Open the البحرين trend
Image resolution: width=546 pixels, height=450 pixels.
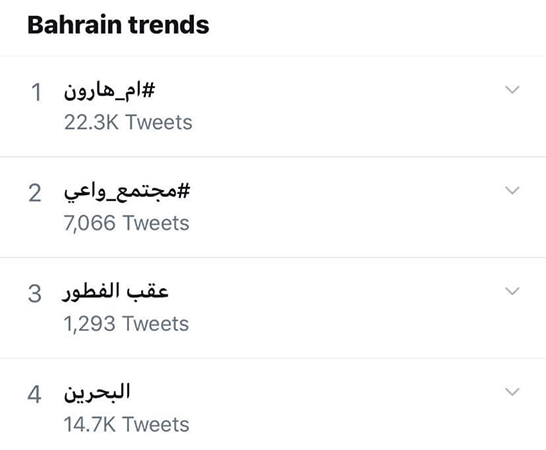(97, 393)
